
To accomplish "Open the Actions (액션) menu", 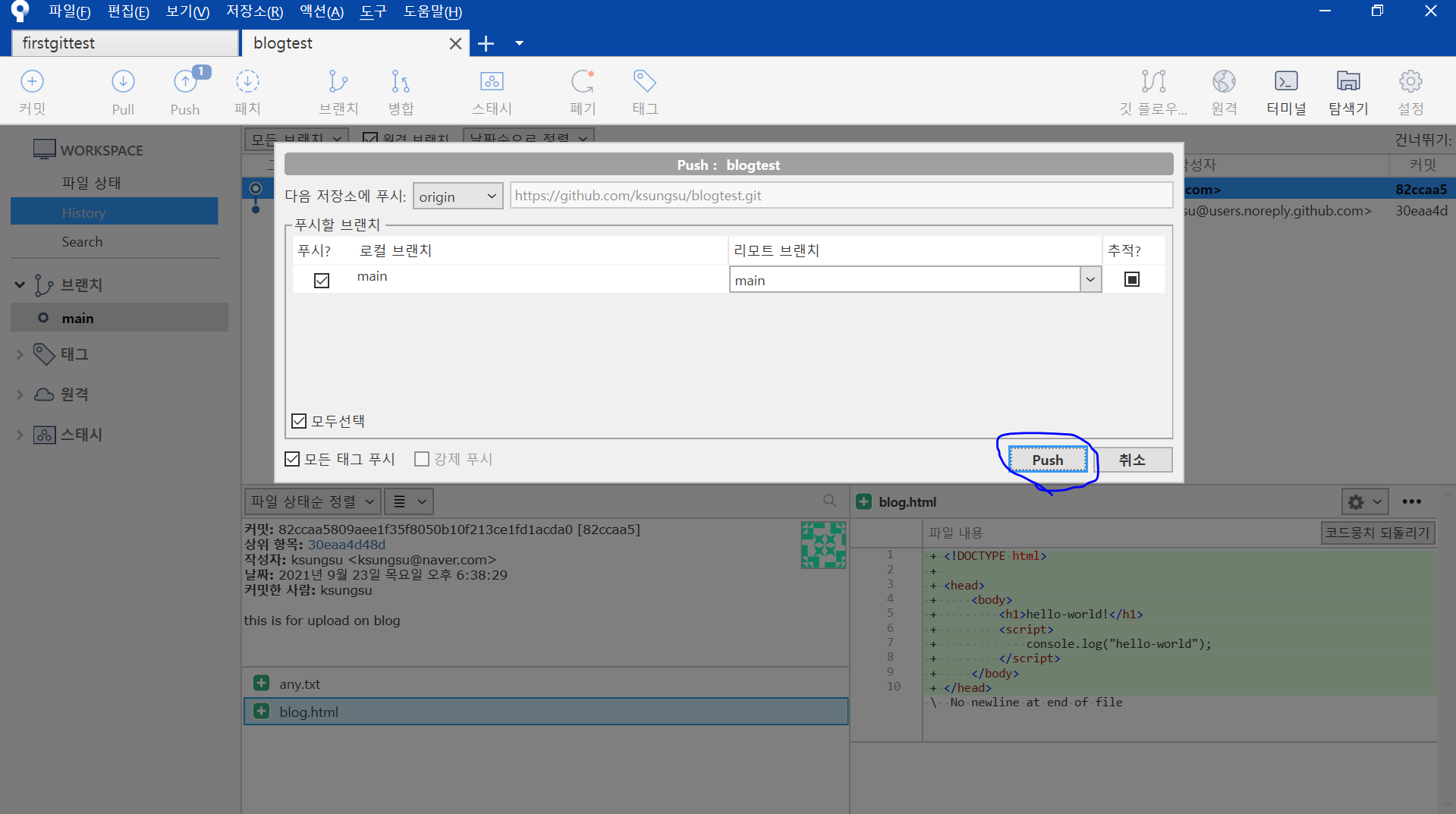I will coord(322,11).
